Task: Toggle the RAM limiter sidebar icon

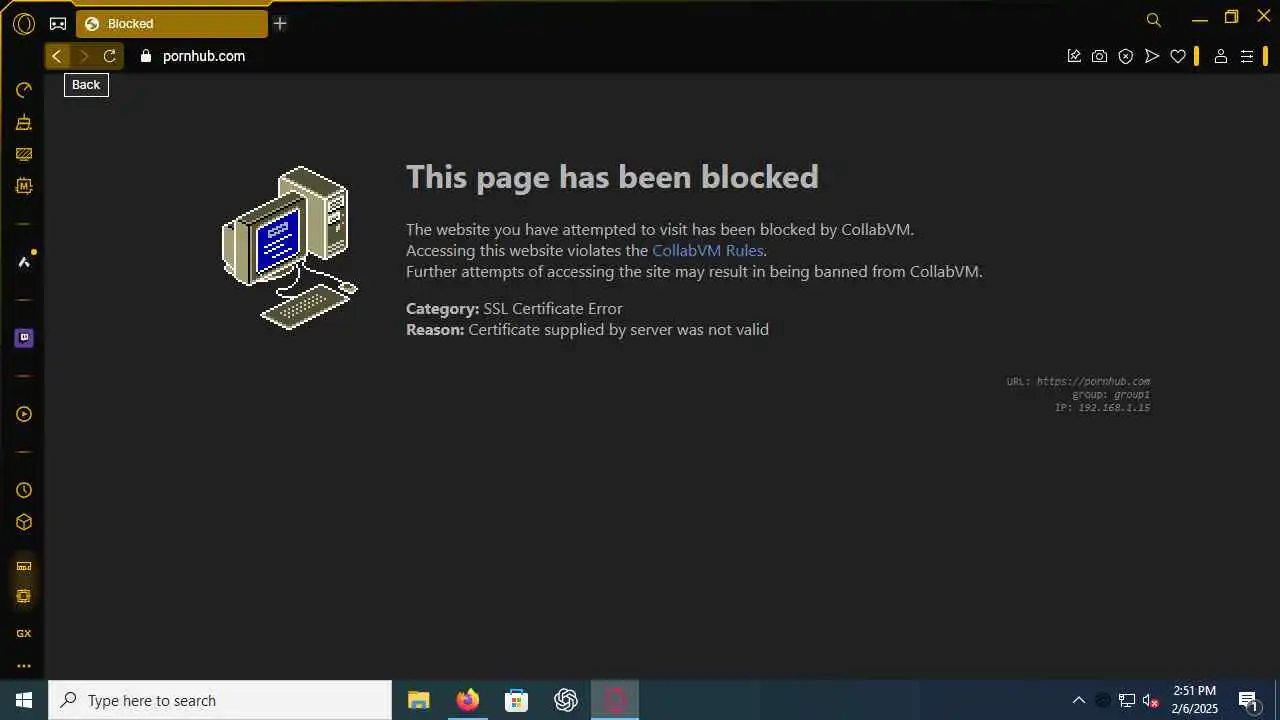Action: click(x=24, y=566)
